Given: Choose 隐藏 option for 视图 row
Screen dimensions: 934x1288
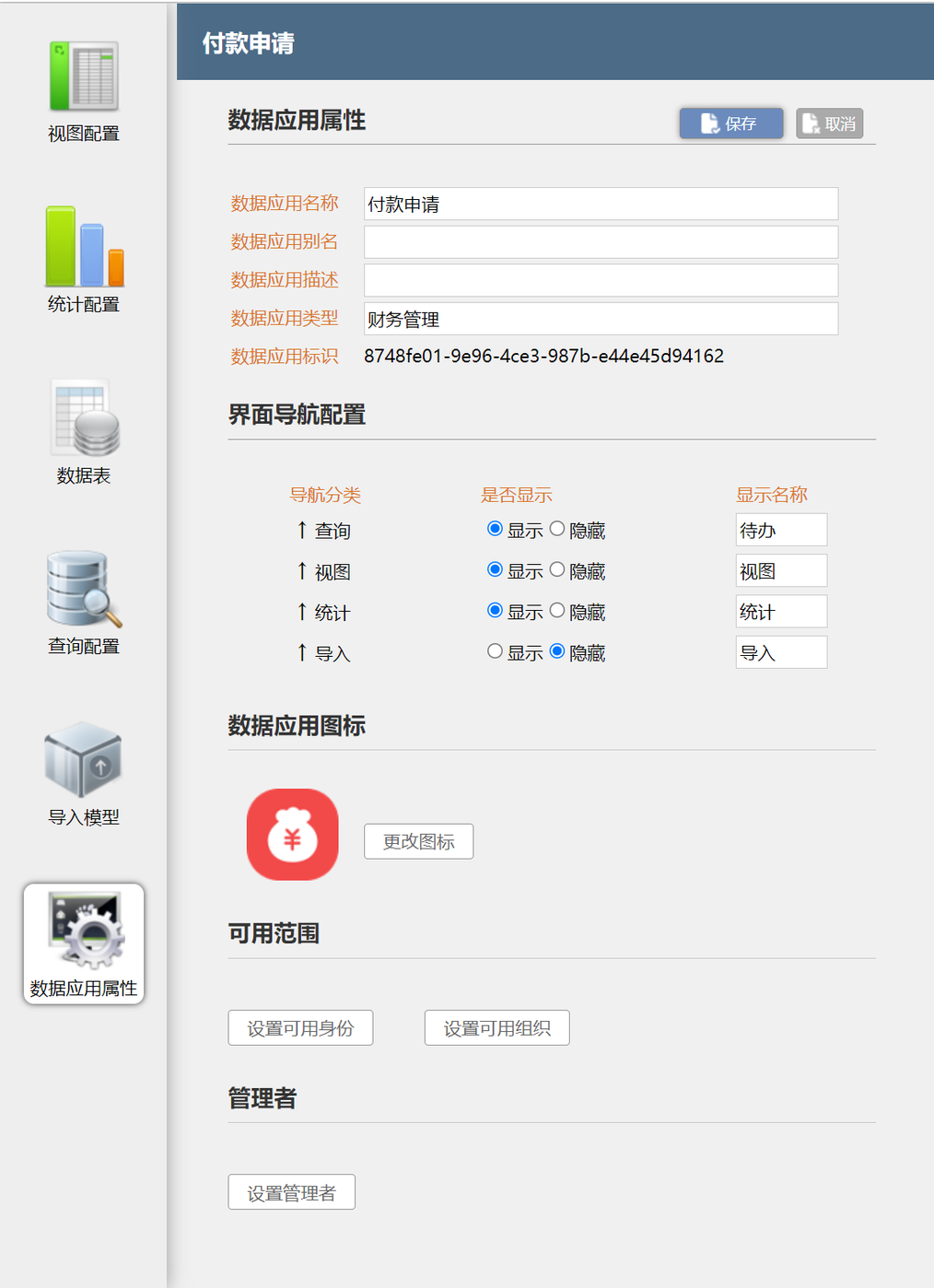Looking at the screenshot, I should (x=557, y=569).
